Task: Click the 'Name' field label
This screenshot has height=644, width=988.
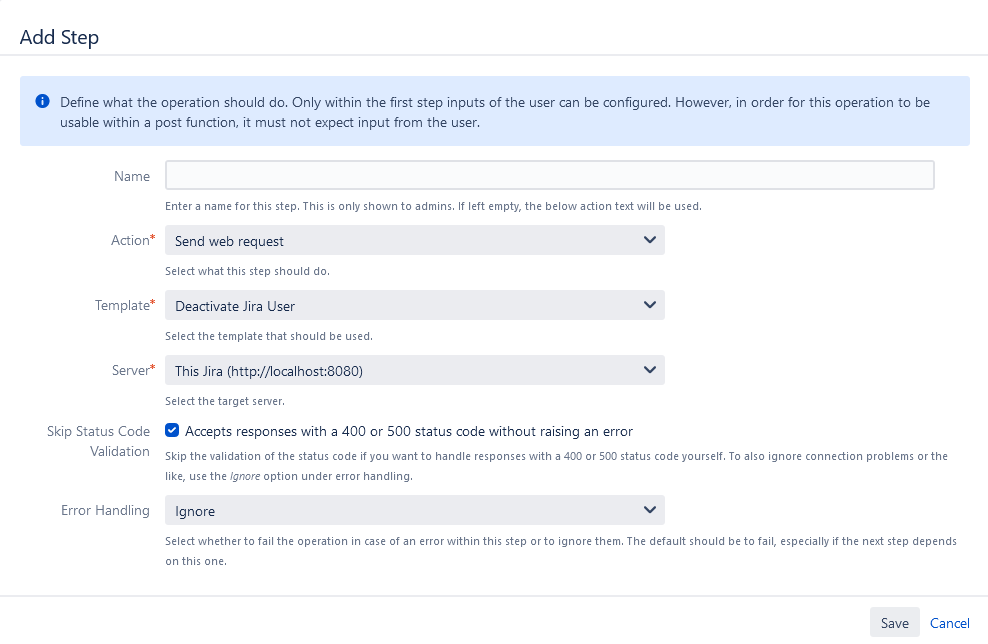Action: 132,176
